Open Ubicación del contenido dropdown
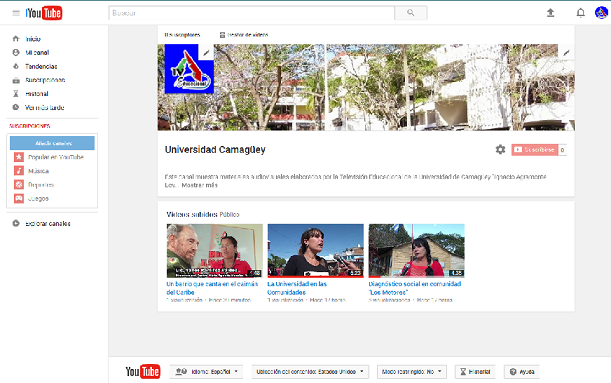The width and height of the screenshot is (611, 383). click(310, 372)
